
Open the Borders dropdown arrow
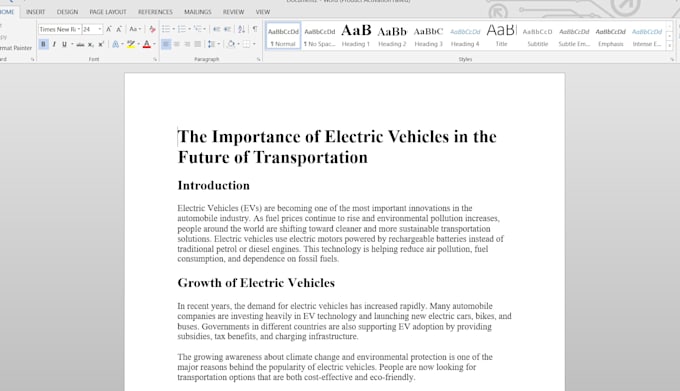(254, 44)
